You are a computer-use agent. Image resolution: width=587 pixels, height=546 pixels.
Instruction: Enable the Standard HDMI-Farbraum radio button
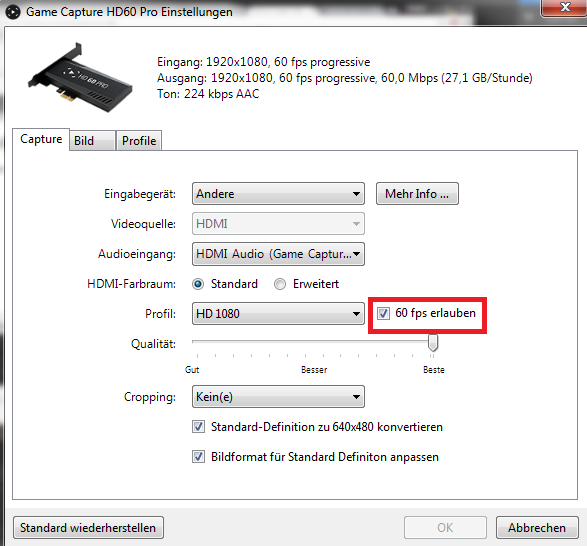198,284
